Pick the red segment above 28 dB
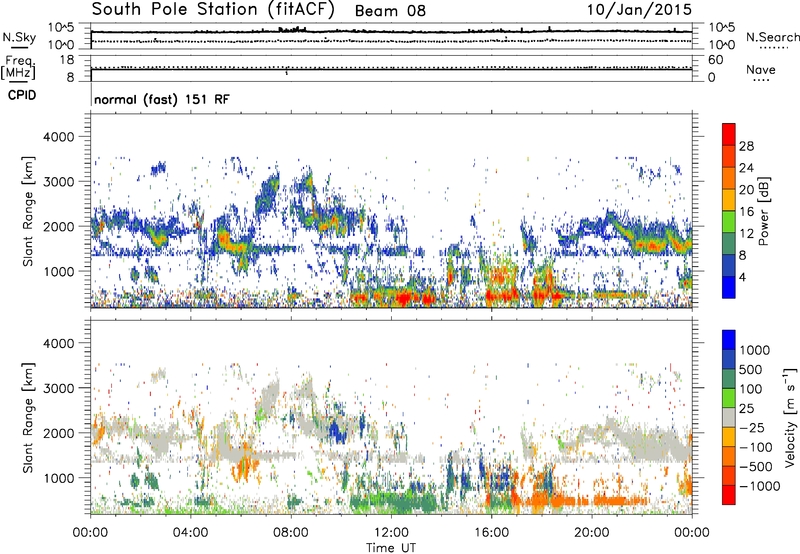Viewport: 800px width, 554px height. (x=729, y=134)
